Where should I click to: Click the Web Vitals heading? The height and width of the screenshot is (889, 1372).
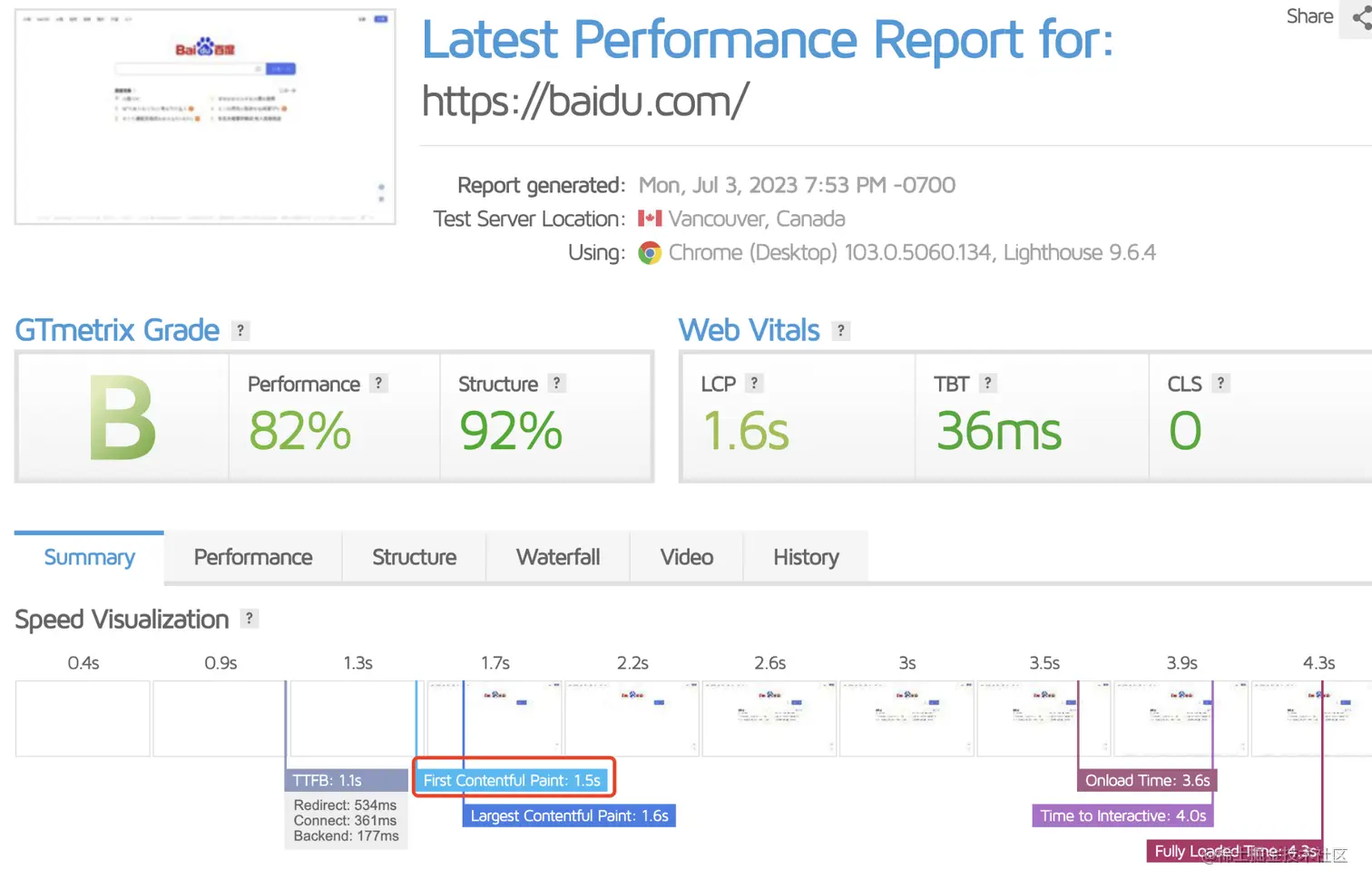pos(750,330)
